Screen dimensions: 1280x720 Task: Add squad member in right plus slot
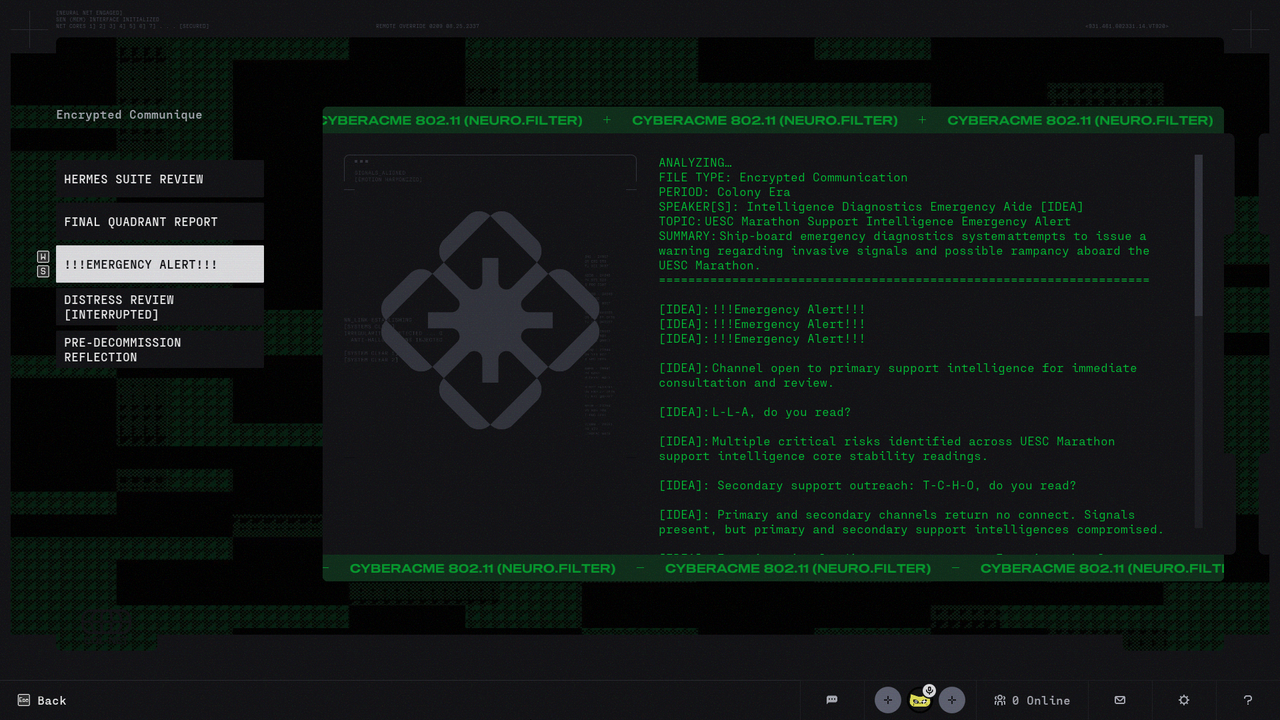(952, 700)
